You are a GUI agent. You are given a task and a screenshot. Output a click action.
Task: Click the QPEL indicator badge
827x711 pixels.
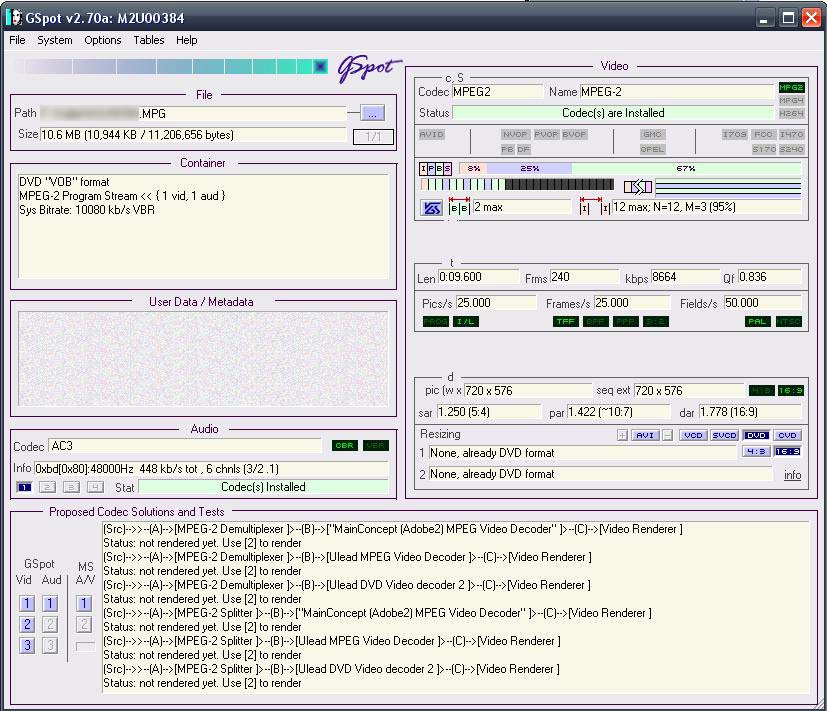click(x=652, y=149)
